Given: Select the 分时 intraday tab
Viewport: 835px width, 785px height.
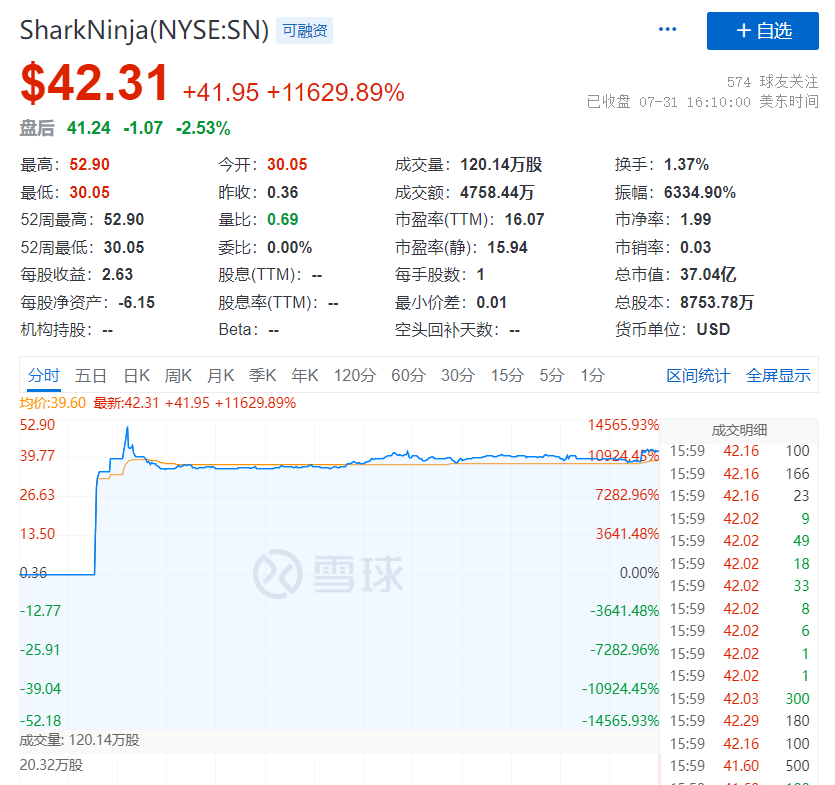Looking at the screenshot, I should pyautogui.click(x=44, y=375).
